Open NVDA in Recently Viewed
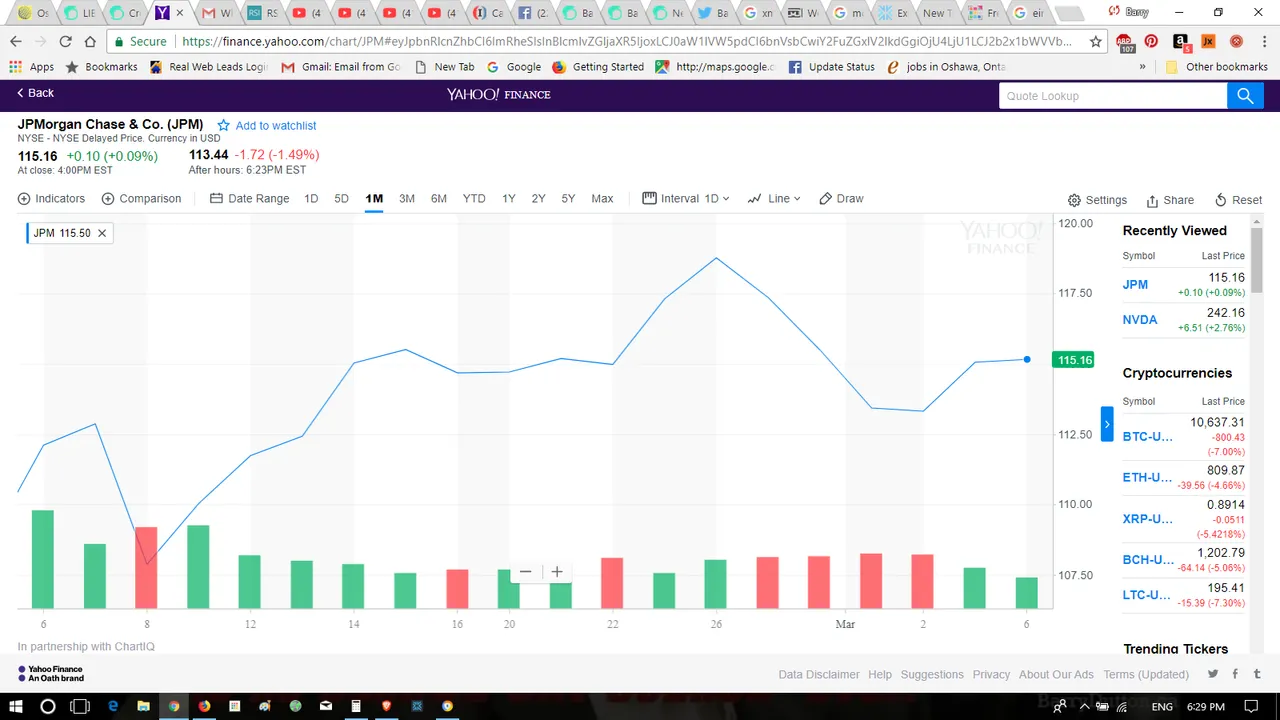This screenshot has height=720, width=1280. click(1140, 320)
